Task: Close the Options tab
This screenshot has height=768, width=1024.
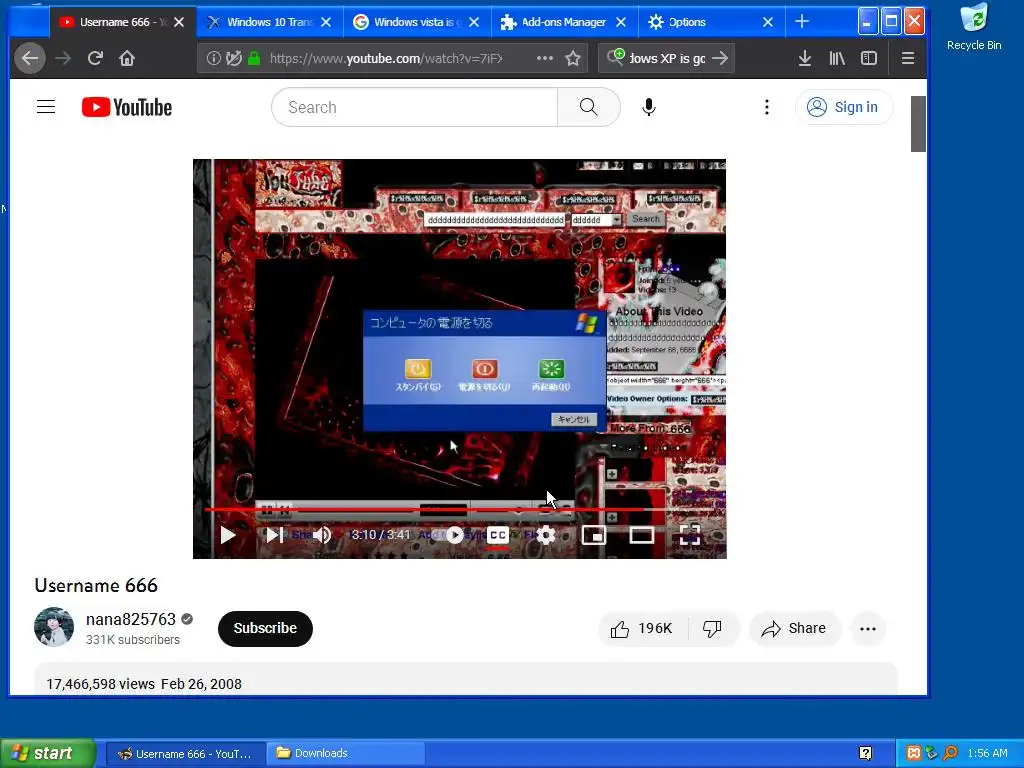Action: click(x=768, y=22)
